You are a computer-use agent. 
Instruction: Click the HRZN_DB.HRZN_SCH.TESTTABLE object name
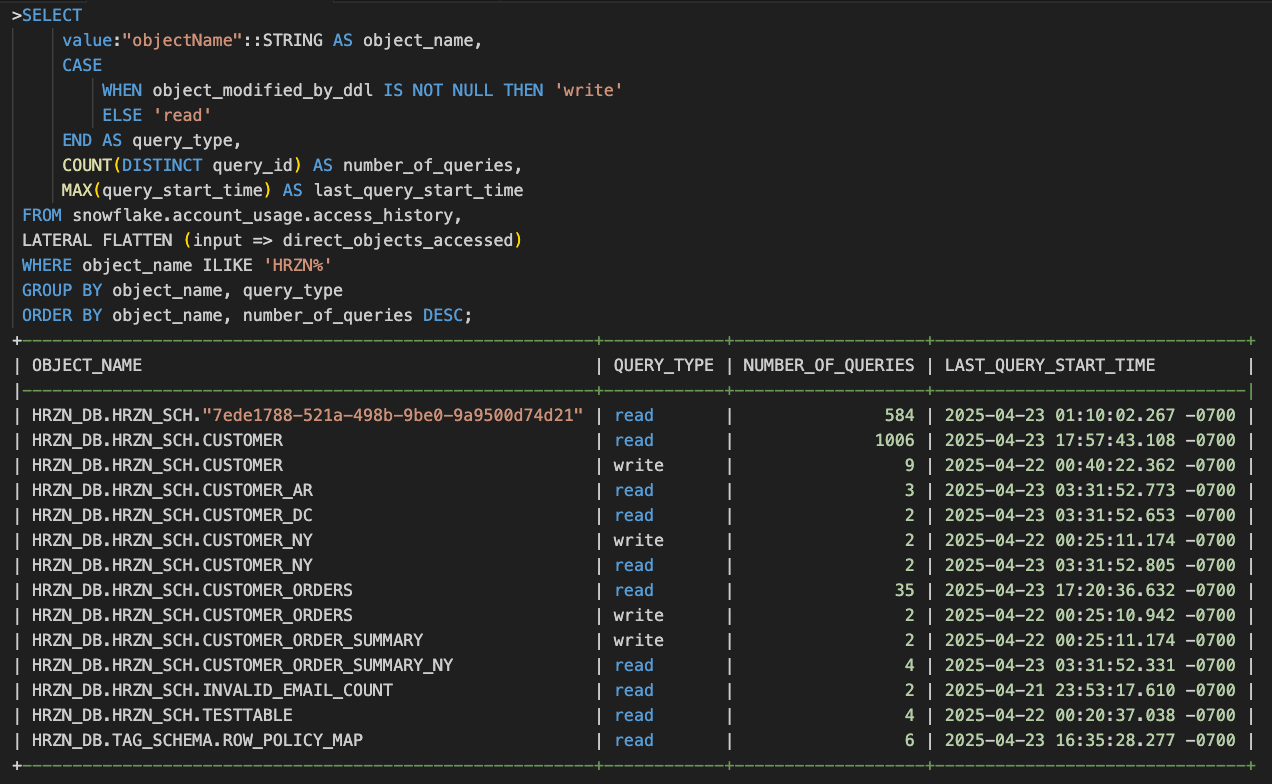(x=162, y=715)
